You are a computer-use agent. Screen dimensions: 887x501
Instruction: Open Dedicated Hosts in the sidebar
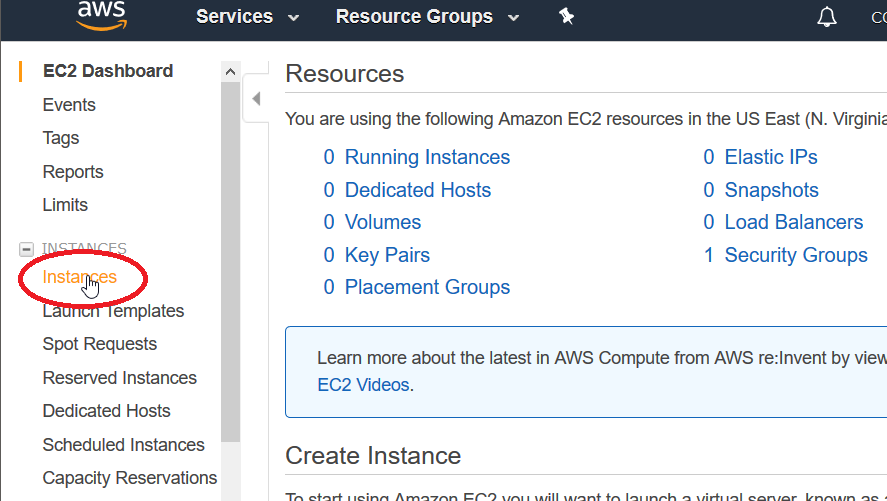[106, 411]
